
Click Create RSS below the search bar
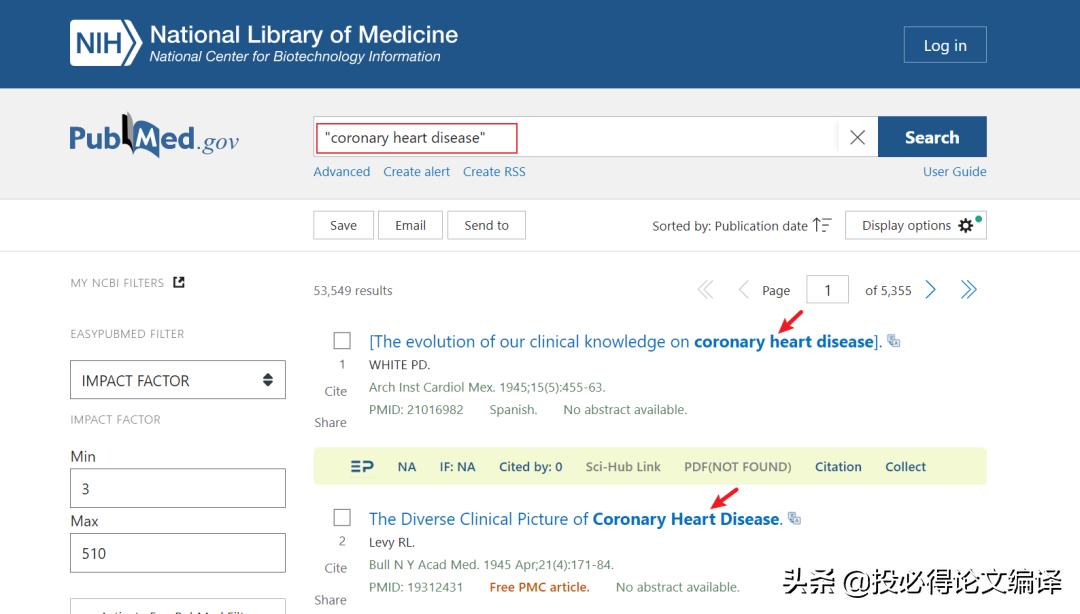pos(493,171)
